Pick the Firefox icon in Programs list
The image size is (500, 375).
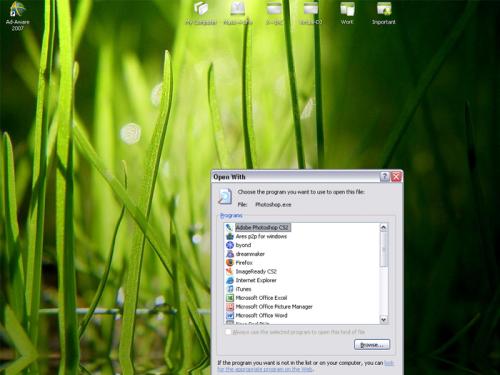pos(230,263)
